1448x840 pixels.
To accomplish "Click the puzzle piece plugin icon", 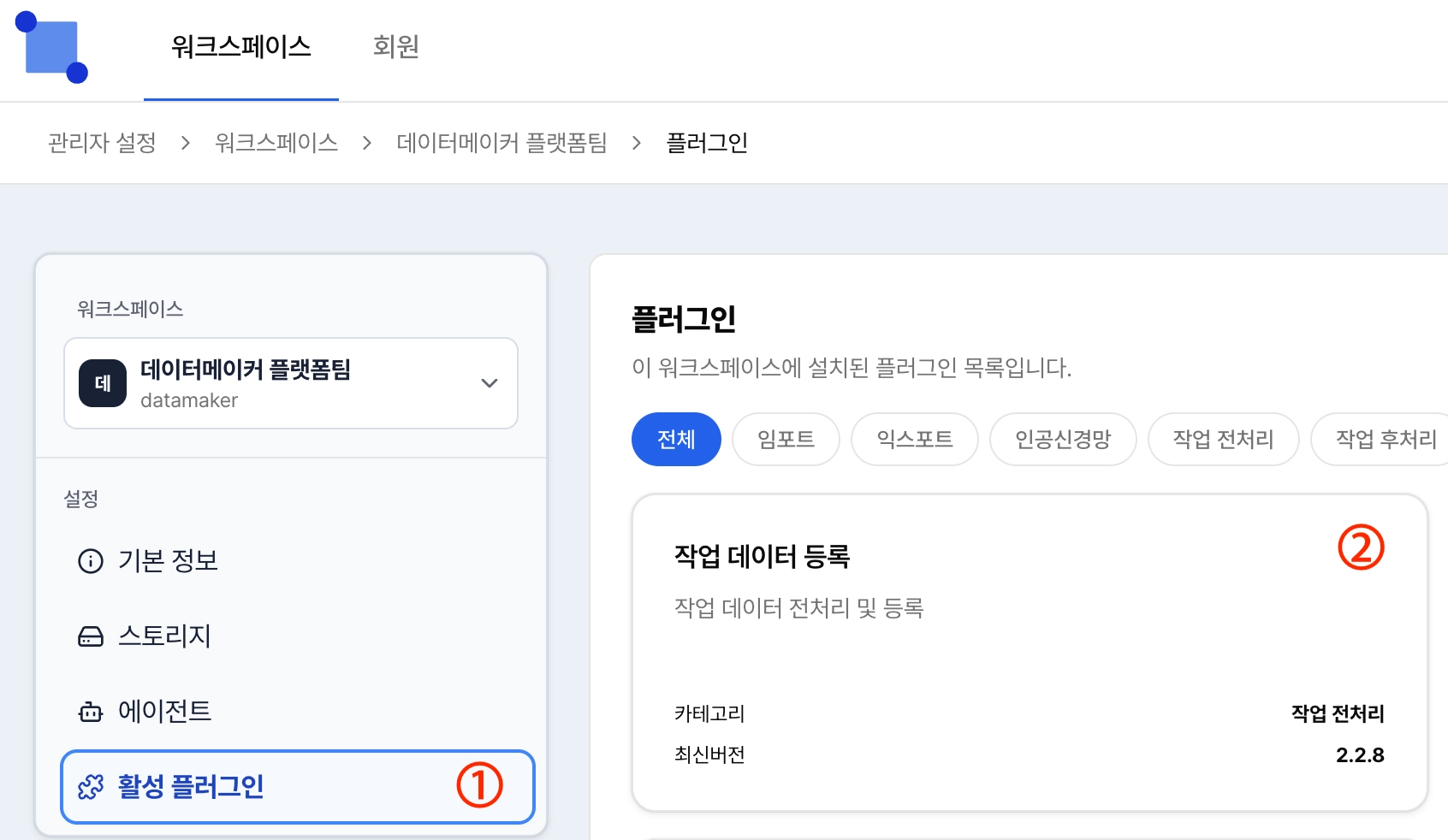I will point(91,787).
